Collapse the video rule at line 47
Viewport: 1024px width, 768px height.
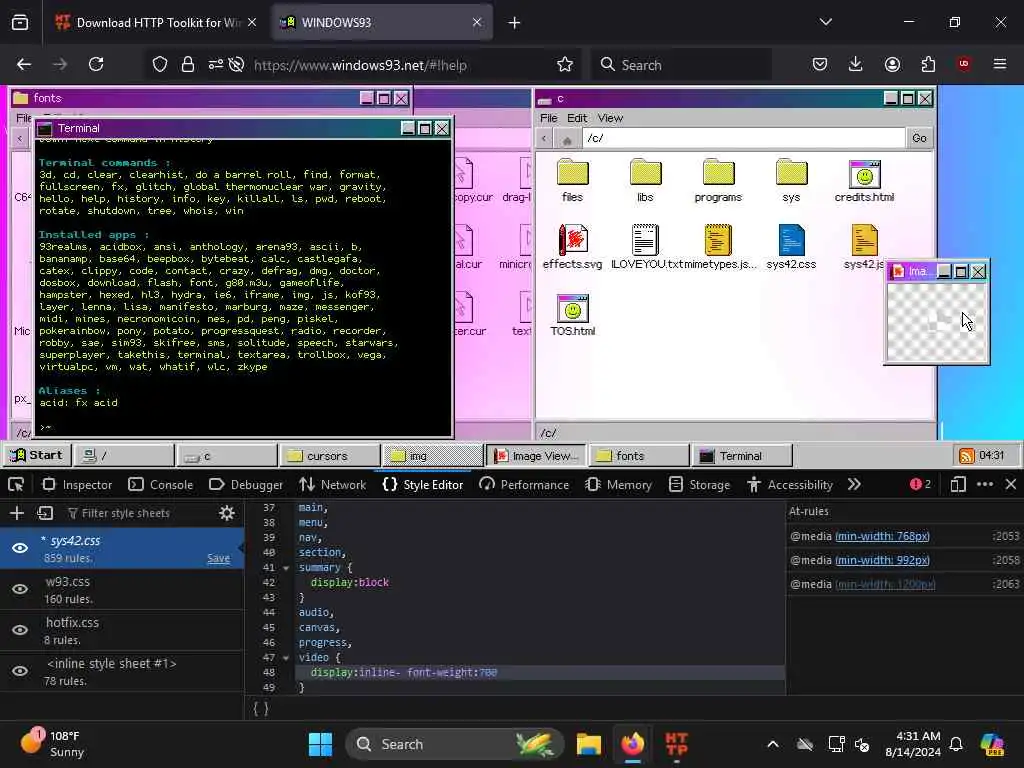click(x=286, y=658)
